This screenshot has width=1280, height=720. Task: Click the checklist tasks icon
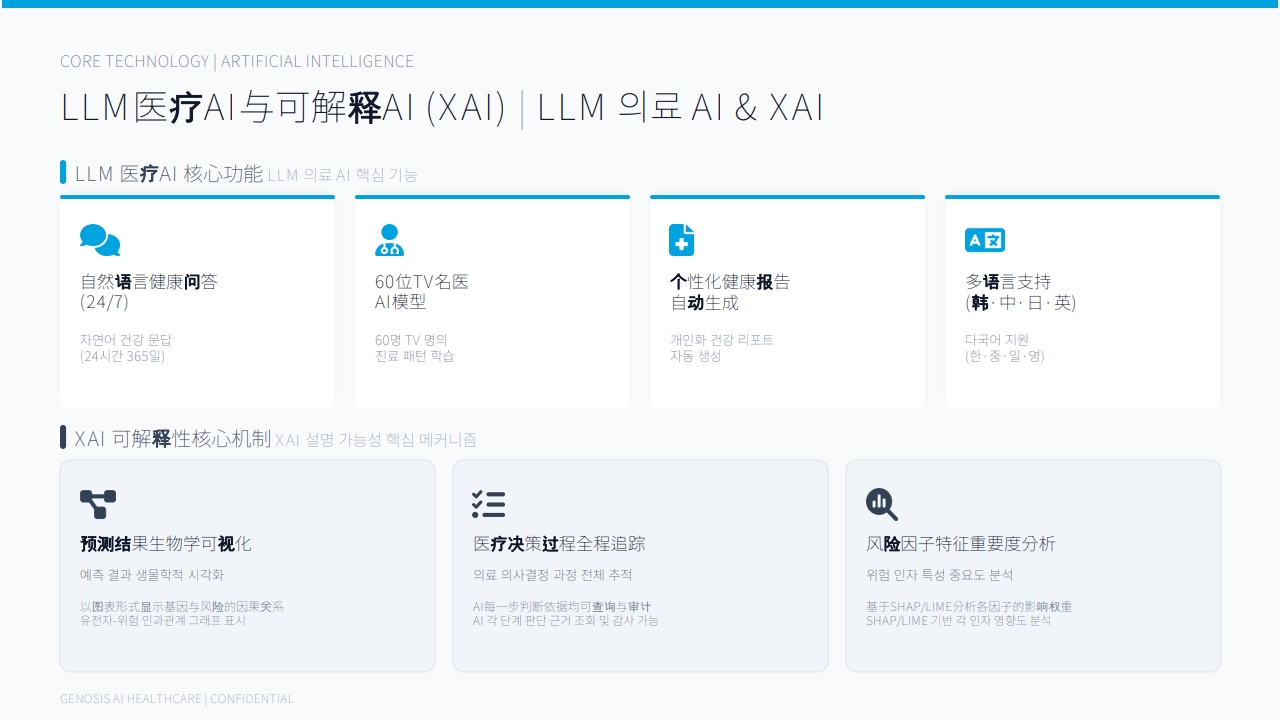489,504
